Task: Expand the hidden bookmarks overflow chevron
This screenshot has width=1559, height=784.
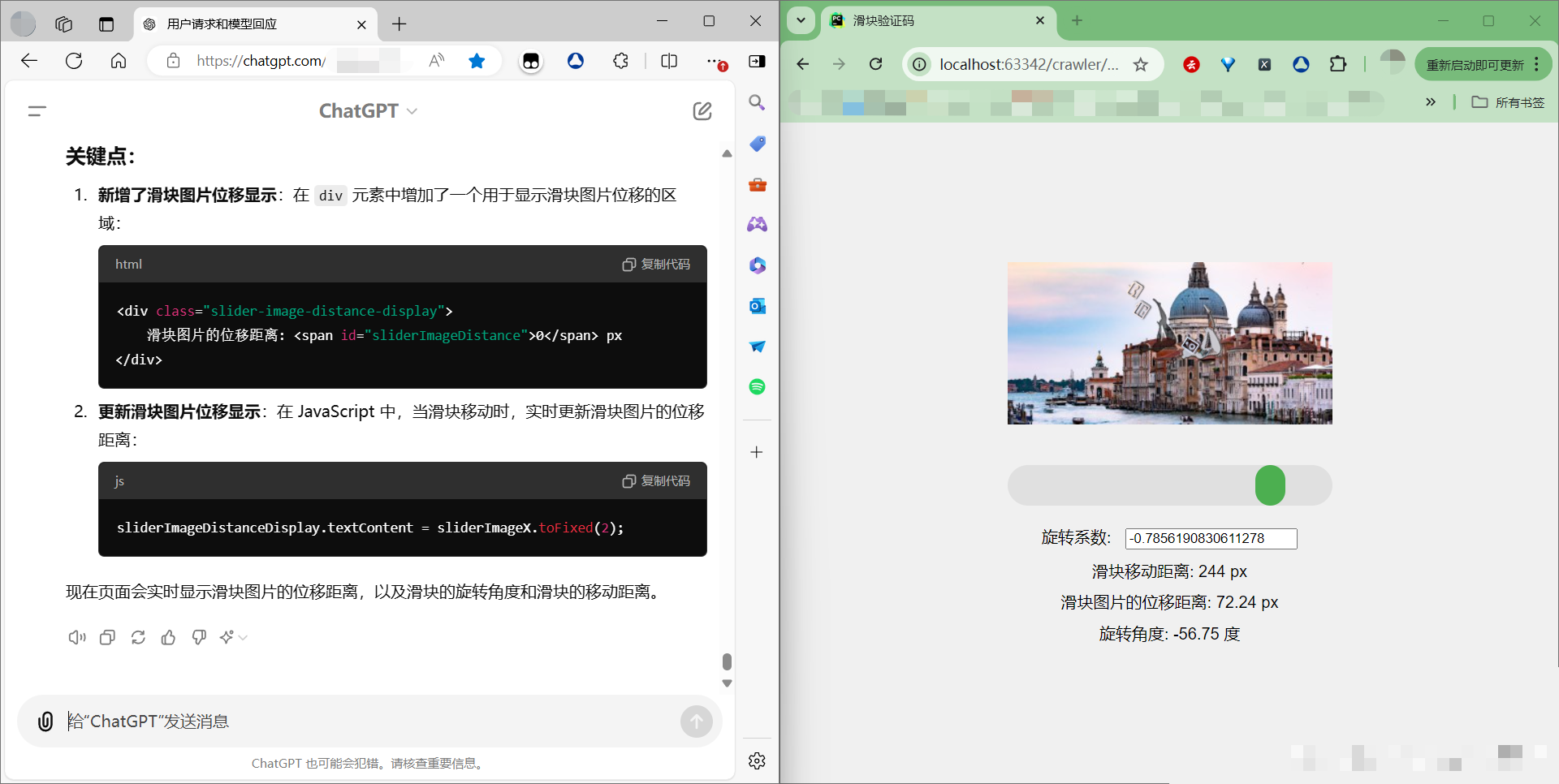Action: pos(1431,102)
